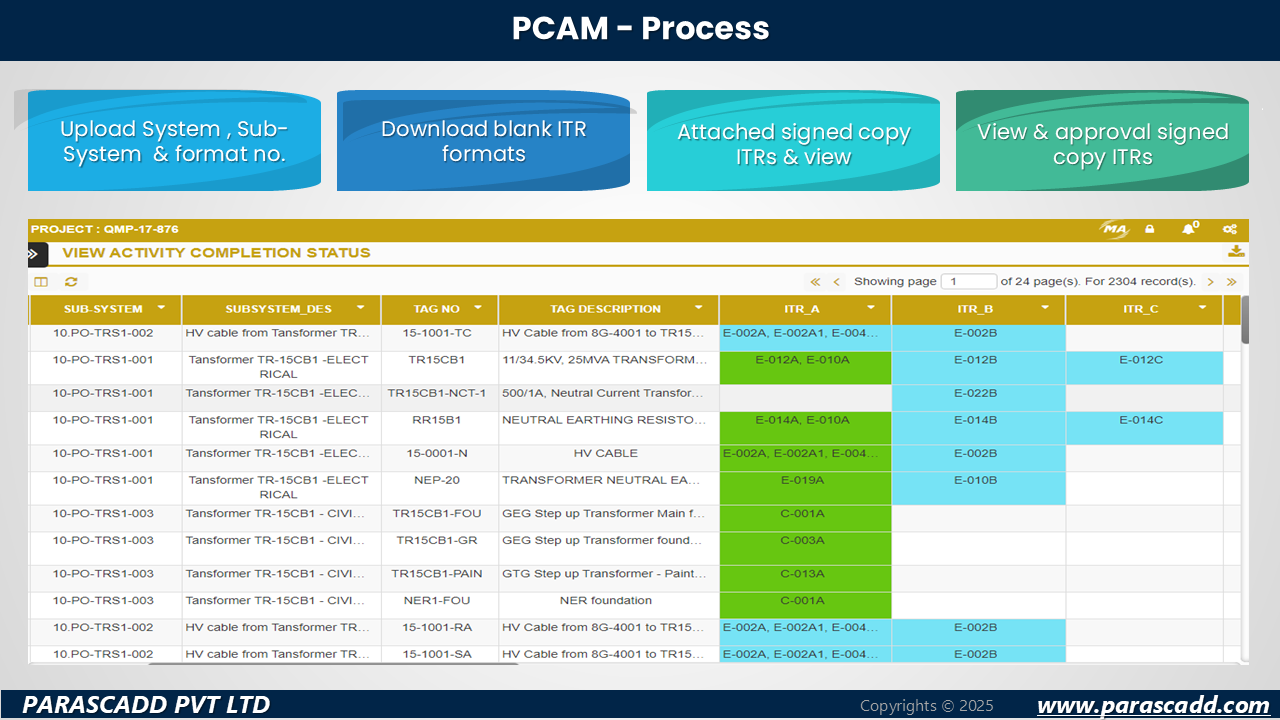Viewport: 1280px width, 720px height.
Task: Open the column chooser icon
Action: [x=41, y=282]
